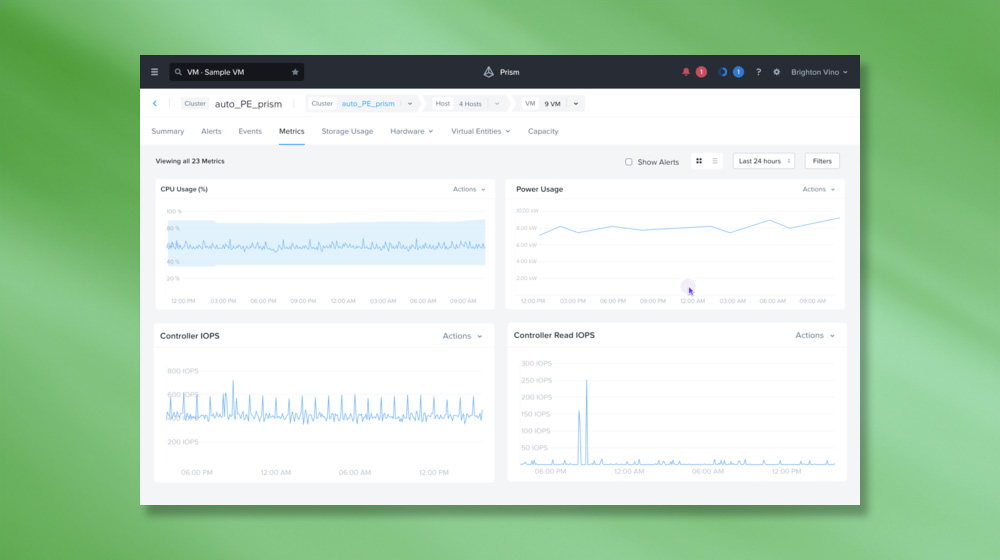Open alerts via the red bell icon
Screen dimensions: 1000x560
[686, 72]
